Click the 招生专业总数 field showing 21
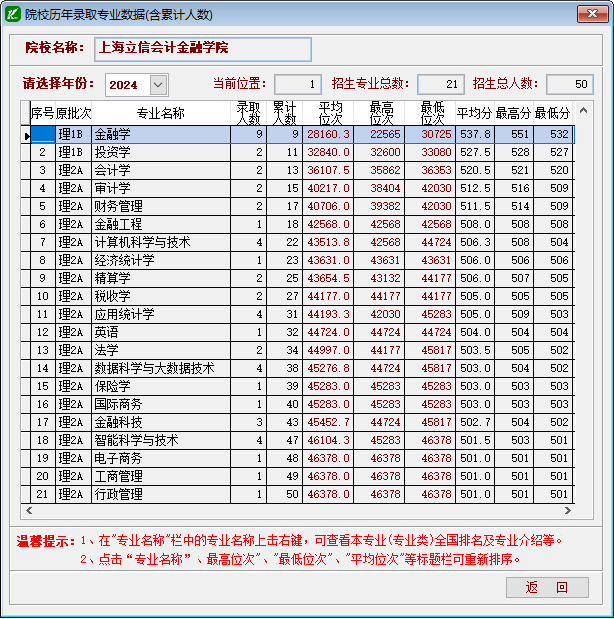Image resolution: width=614 pixels, height=619 pixels. click(441, 84)
